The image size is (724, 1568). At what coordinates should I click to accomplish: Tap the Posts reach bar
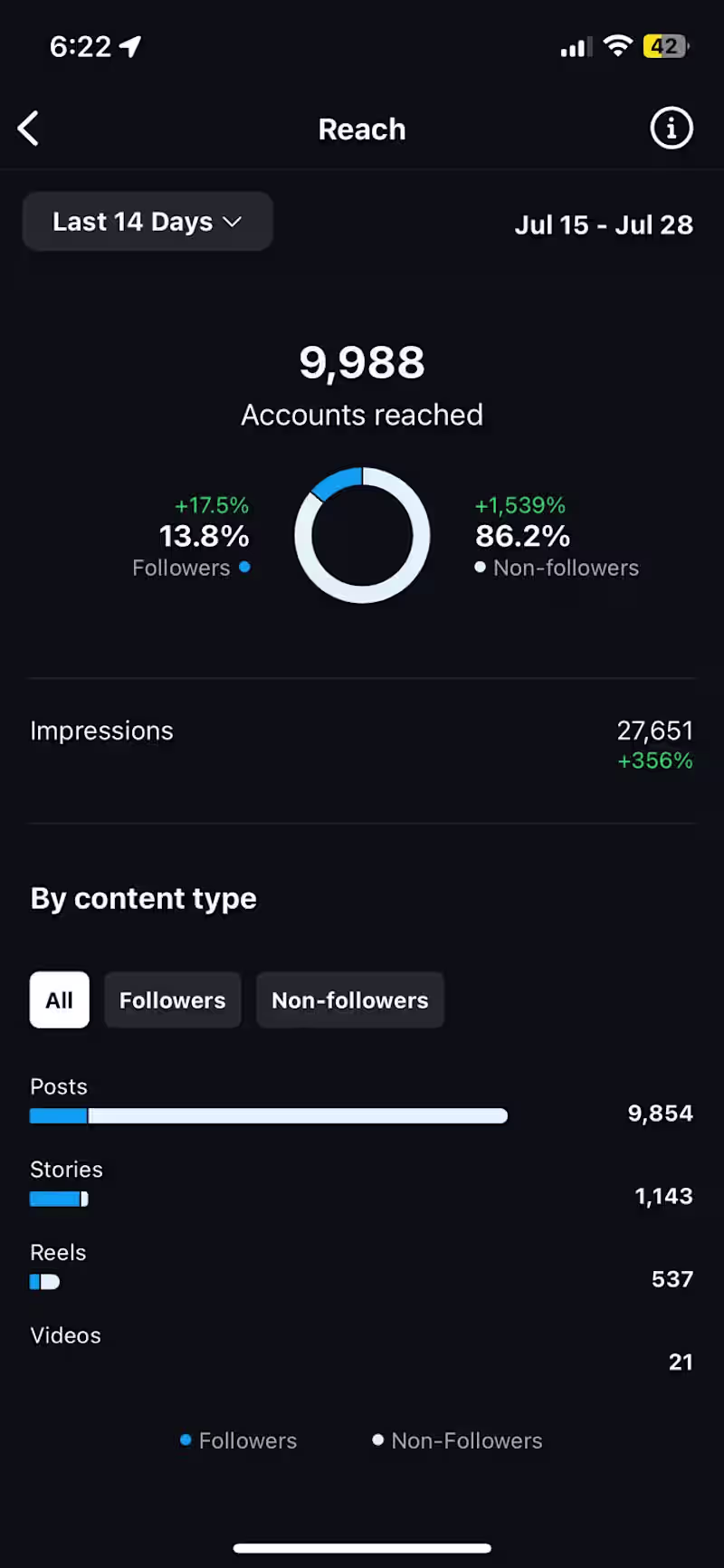click(269, 1116)
